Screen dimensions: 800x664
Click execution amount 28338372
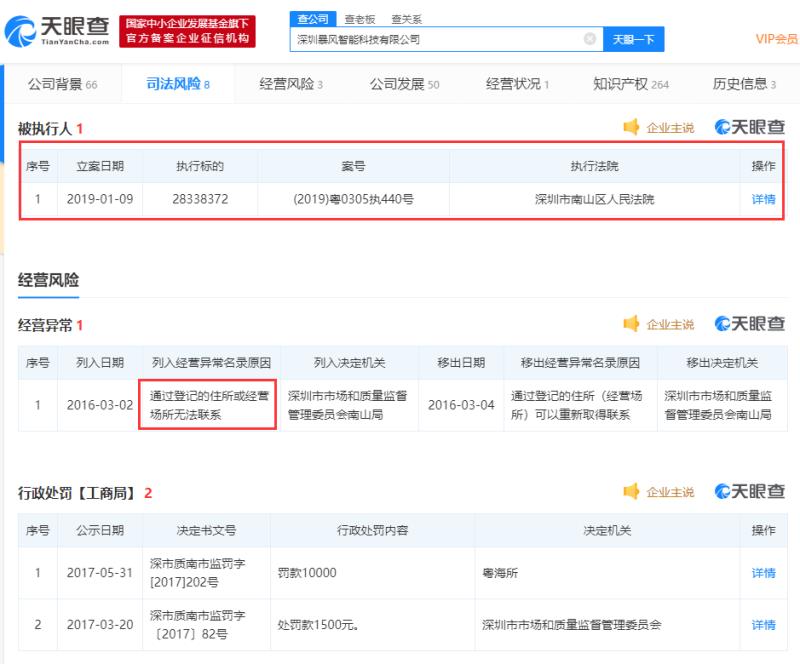click(x=200, y=199)
